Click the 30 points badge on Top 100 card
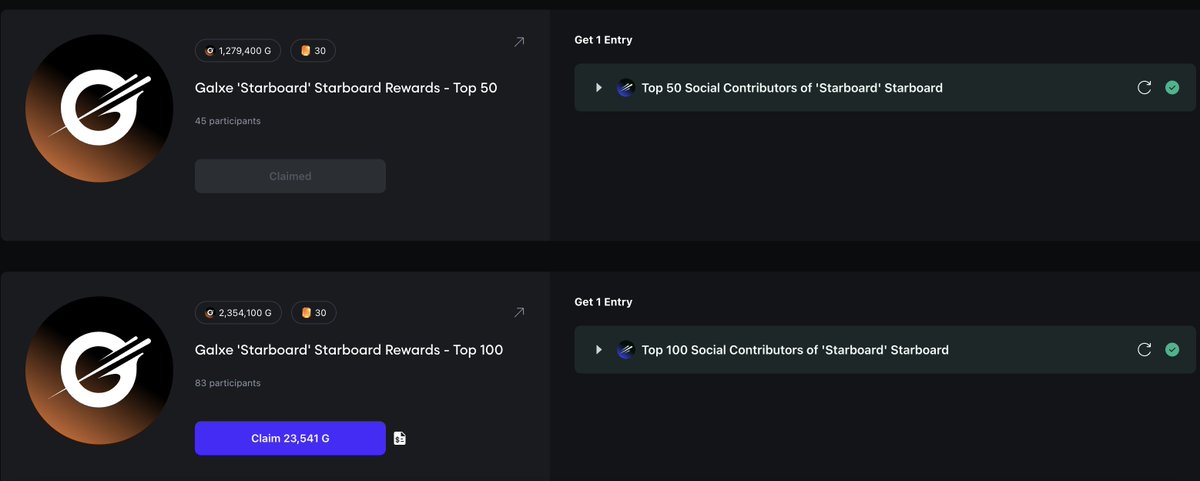Image resolution: width=1200 pixels, height=481 pixels. point(314,313)
